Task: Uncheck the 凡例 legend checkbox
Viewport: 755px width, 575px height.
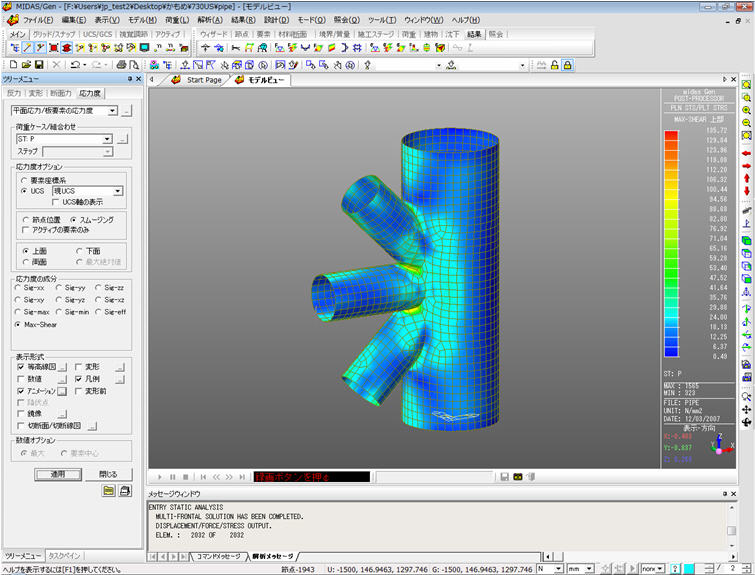Action: (x=78, y=379)
